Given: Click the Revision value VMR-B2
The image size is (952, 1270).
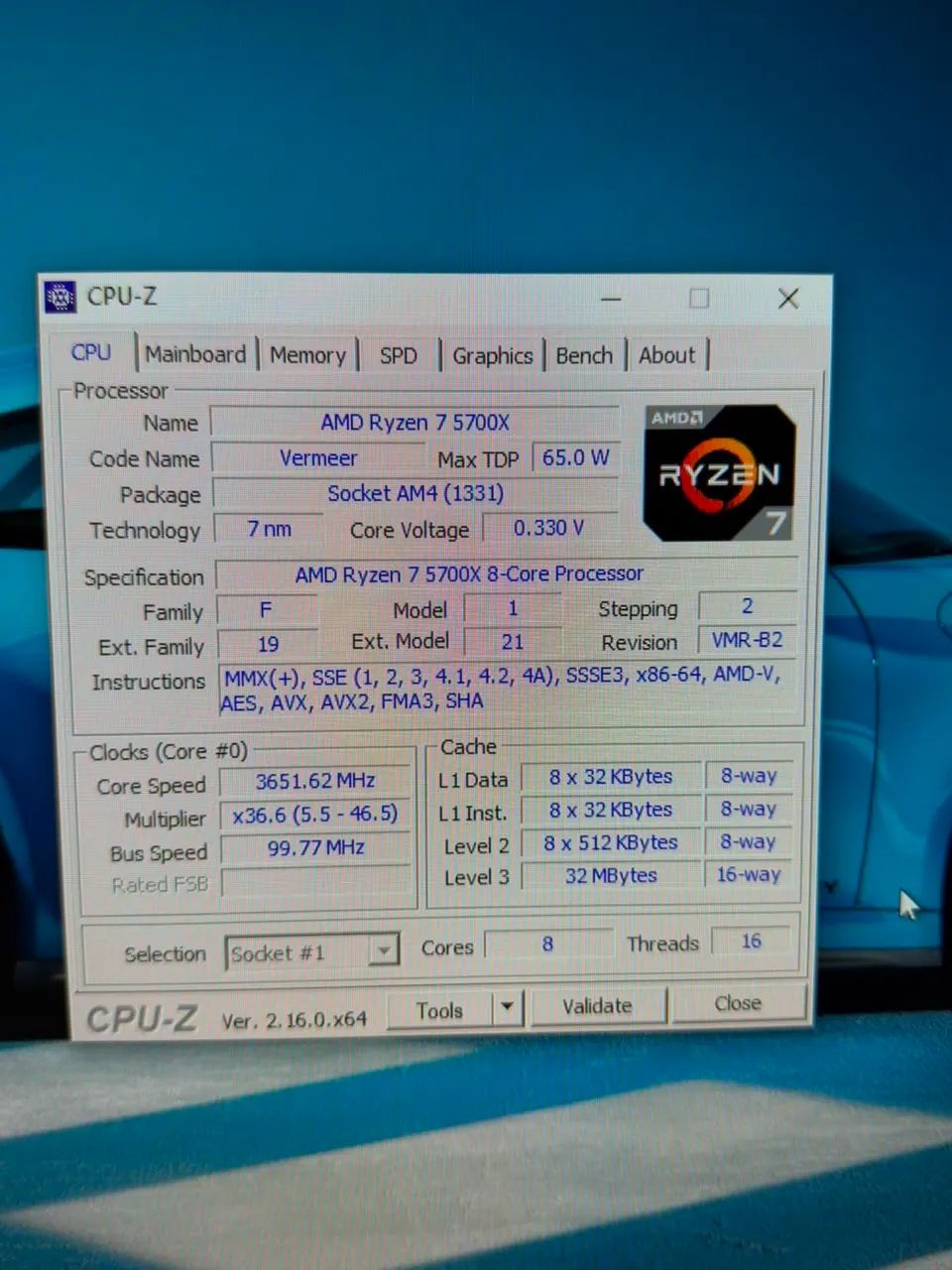Looking at the screenshot, I should tap(747, 640).
